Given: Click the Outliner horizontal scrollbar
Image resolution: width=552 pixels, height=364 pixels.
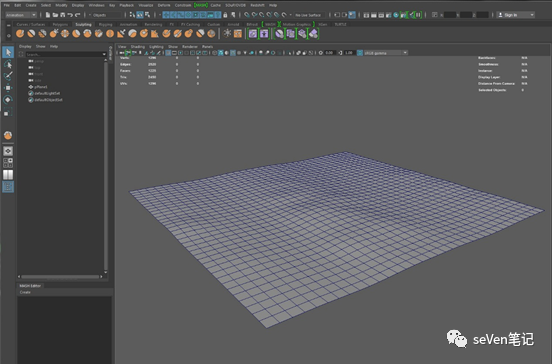Looking at the screenshot, I should click(60, 277).
